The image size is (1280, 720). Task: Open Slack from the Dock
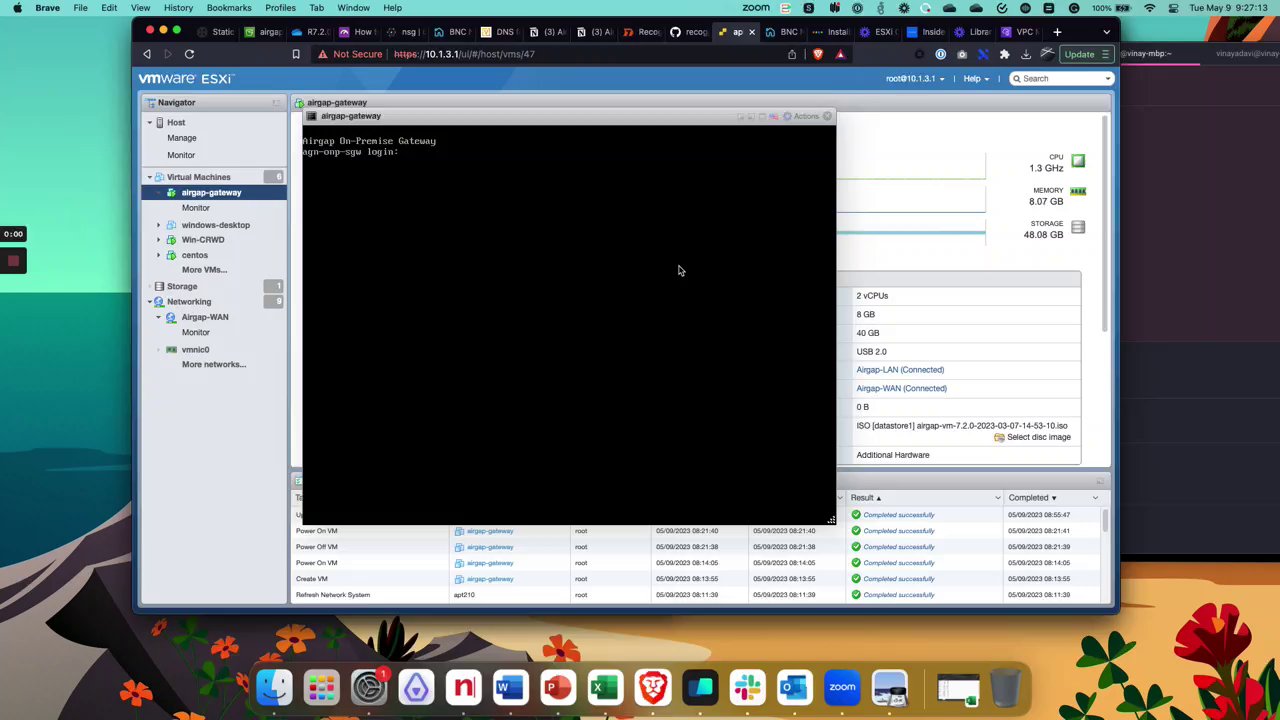tap(747, 687)
